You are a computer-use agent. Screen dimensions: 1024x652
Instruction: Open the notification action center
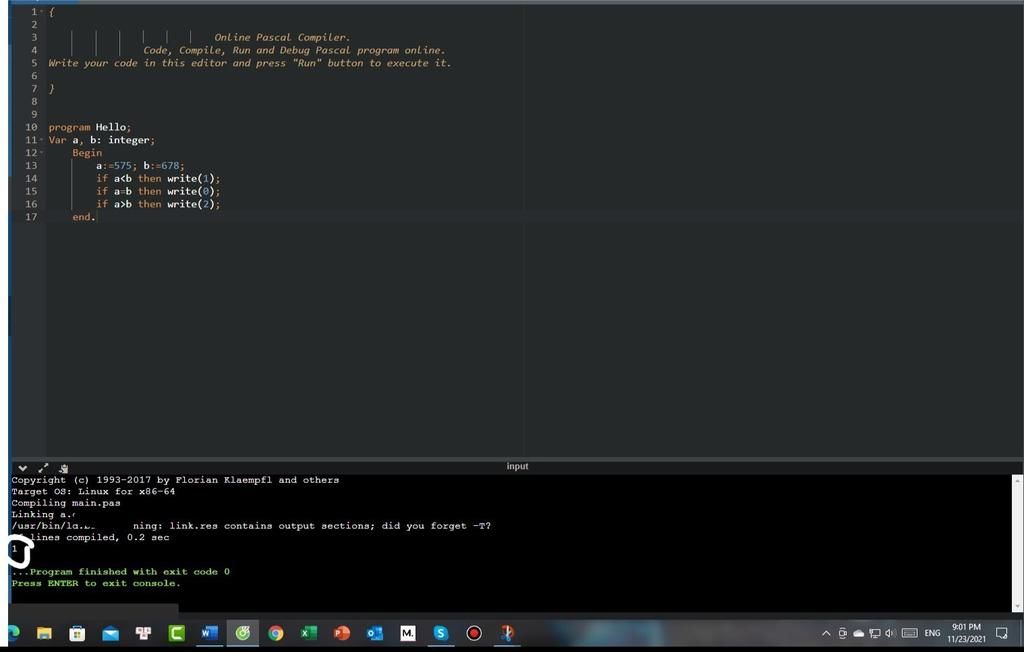pos(1002,632)
